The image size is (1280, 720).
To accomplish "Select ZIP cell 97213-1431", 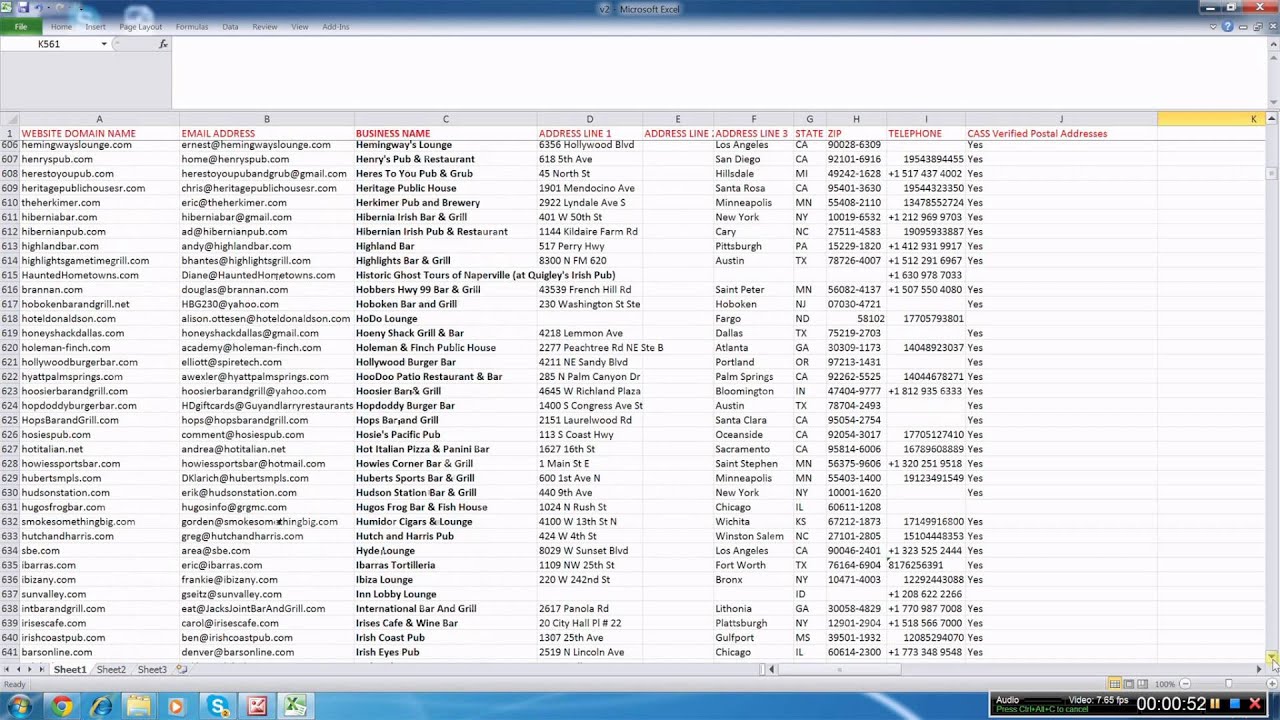I will point(855,362).
